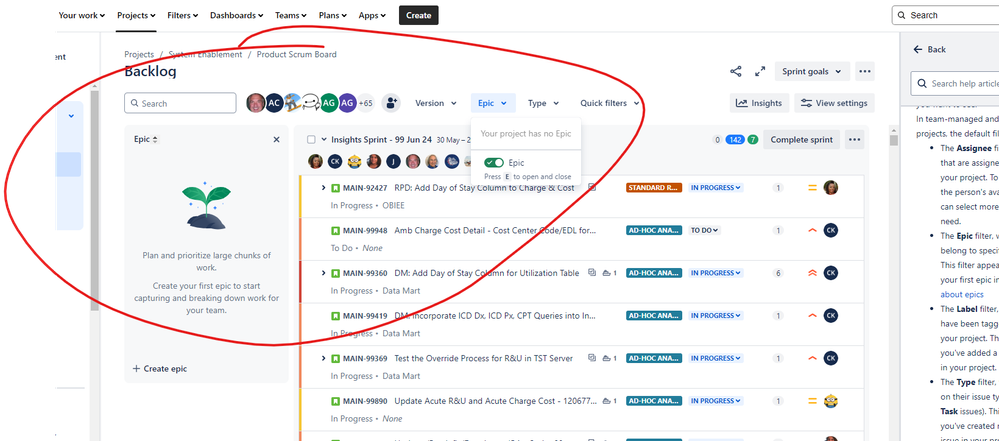Open the Sprint goals dropdown

coord(812,71)
